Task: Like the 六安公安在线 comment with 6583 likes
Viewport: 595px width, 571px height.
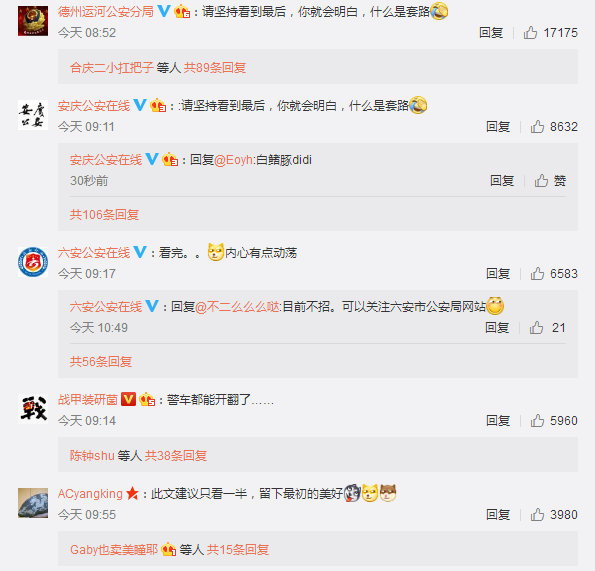Action: [x=537, y=274]
